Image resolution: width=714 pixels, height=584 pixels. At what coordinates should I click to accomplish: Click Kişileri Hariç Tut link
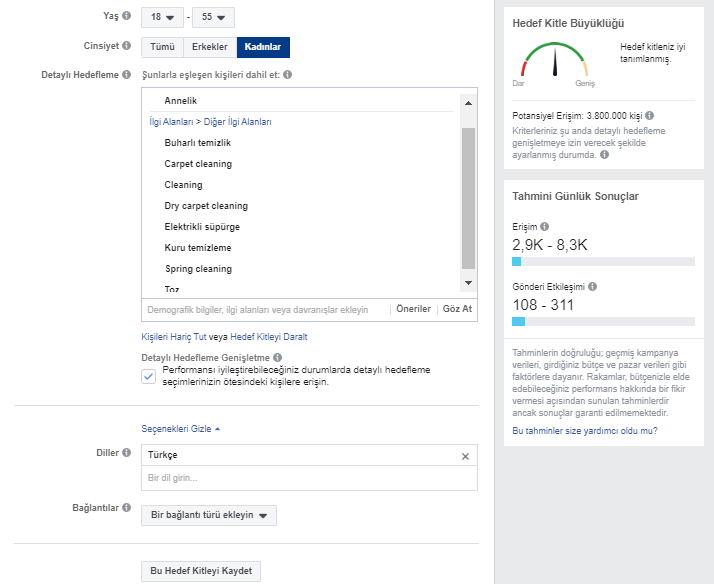pyautogui.click(x=173, y=337)
